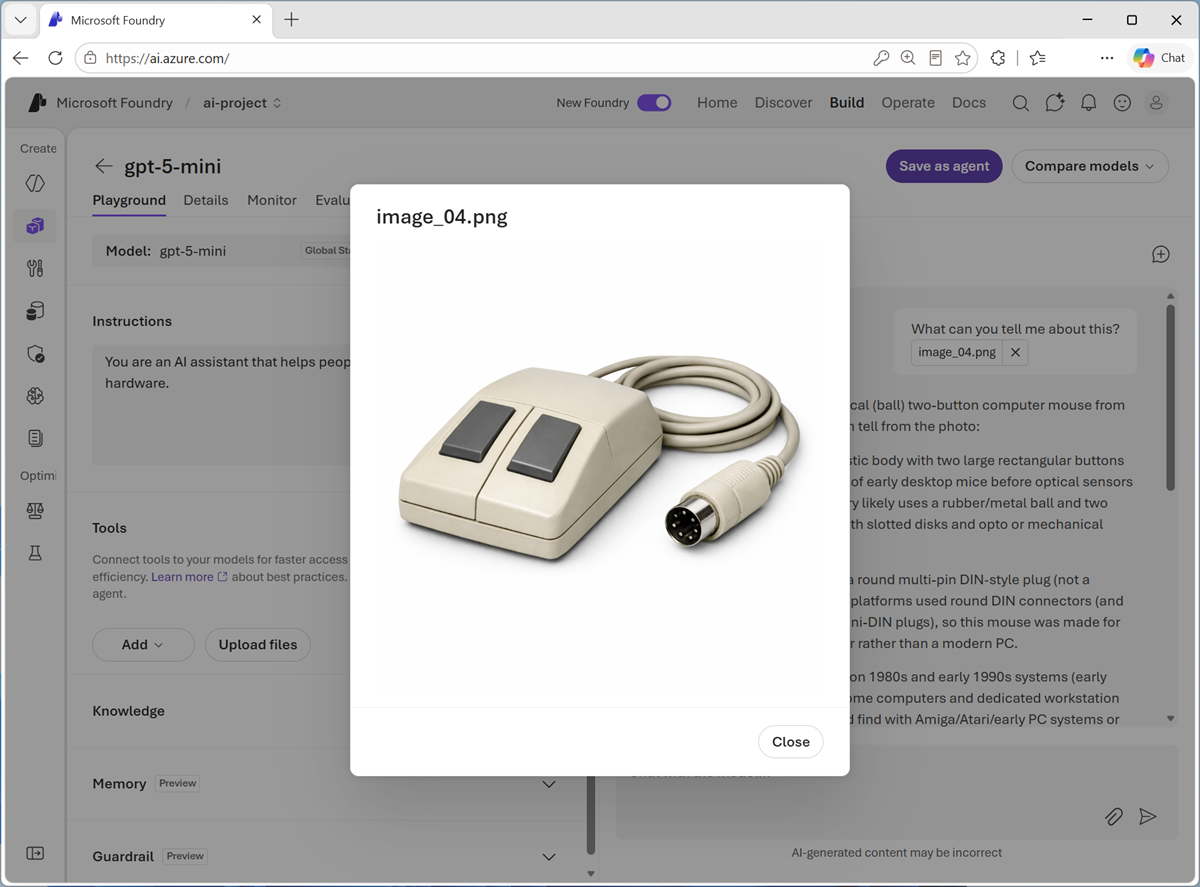Click the paperclip attach icon
1200x887 pixels.
click(1114, 817)
